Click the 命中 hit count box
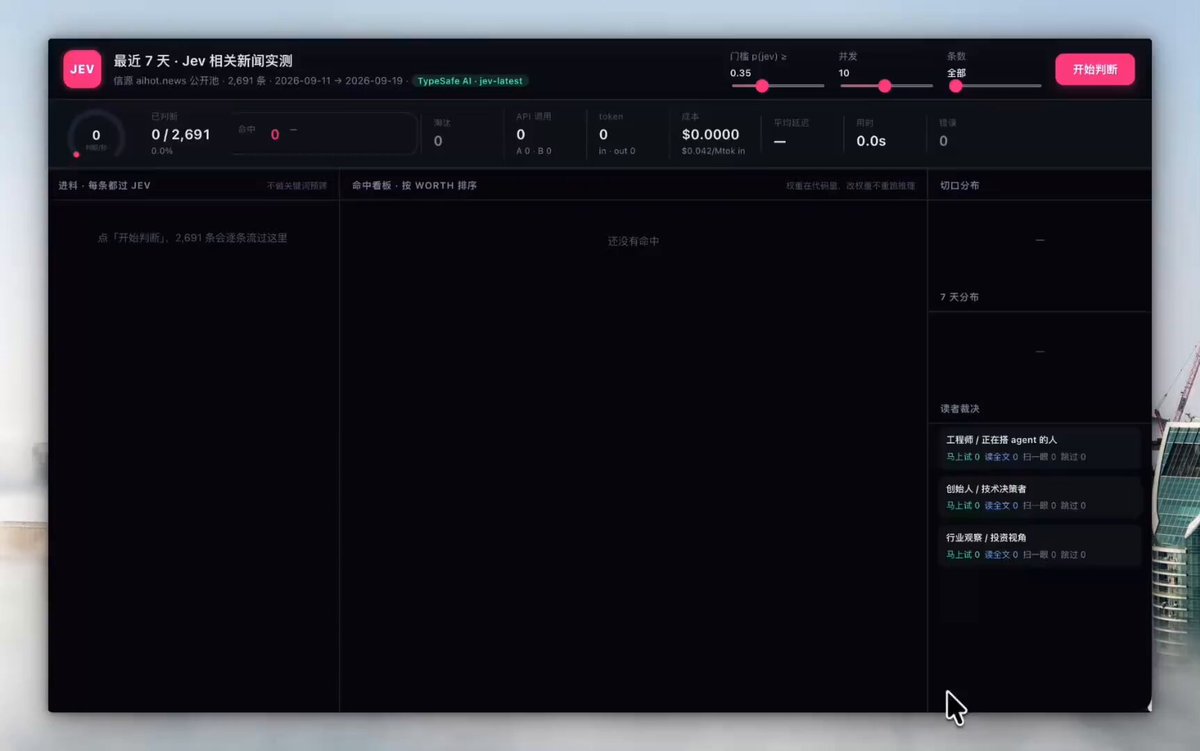 [324, 134]
